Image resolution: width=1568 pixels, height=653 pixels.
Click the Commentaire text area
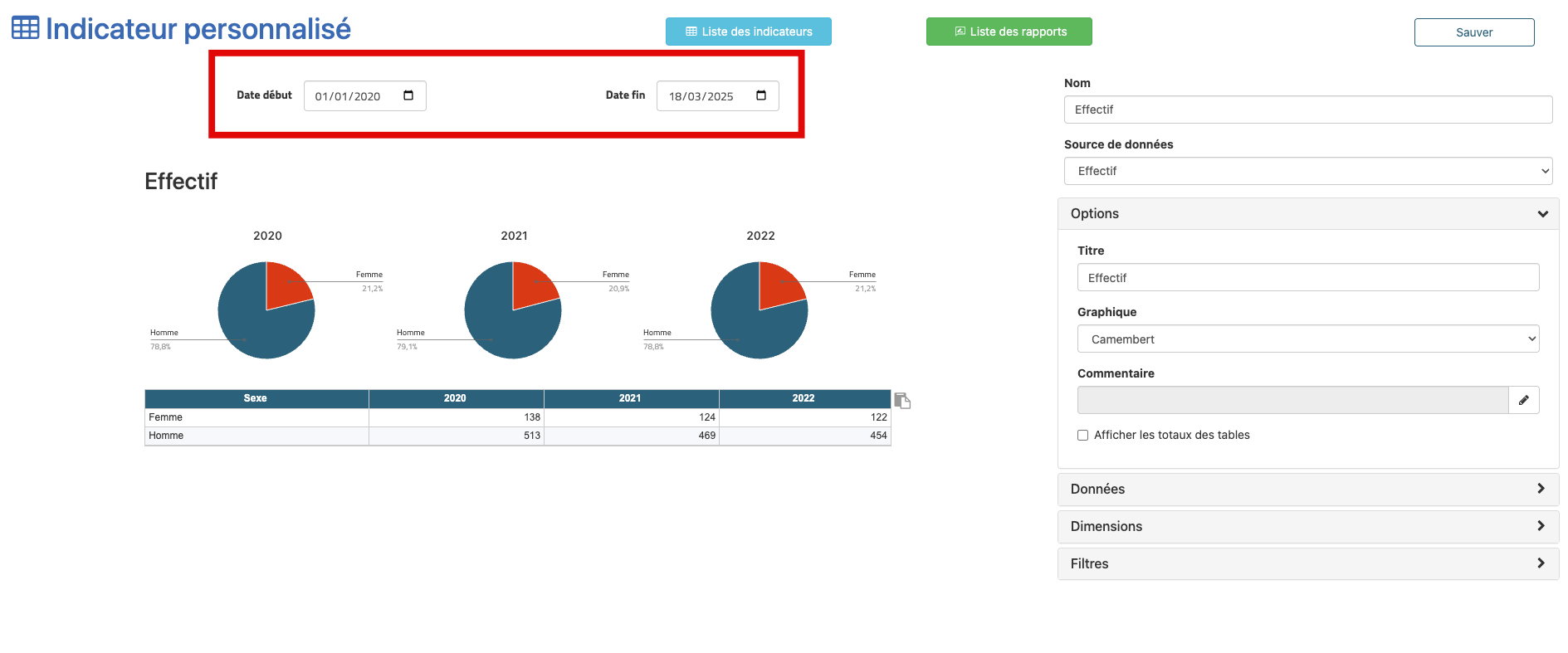click(x=1292, y=400)
